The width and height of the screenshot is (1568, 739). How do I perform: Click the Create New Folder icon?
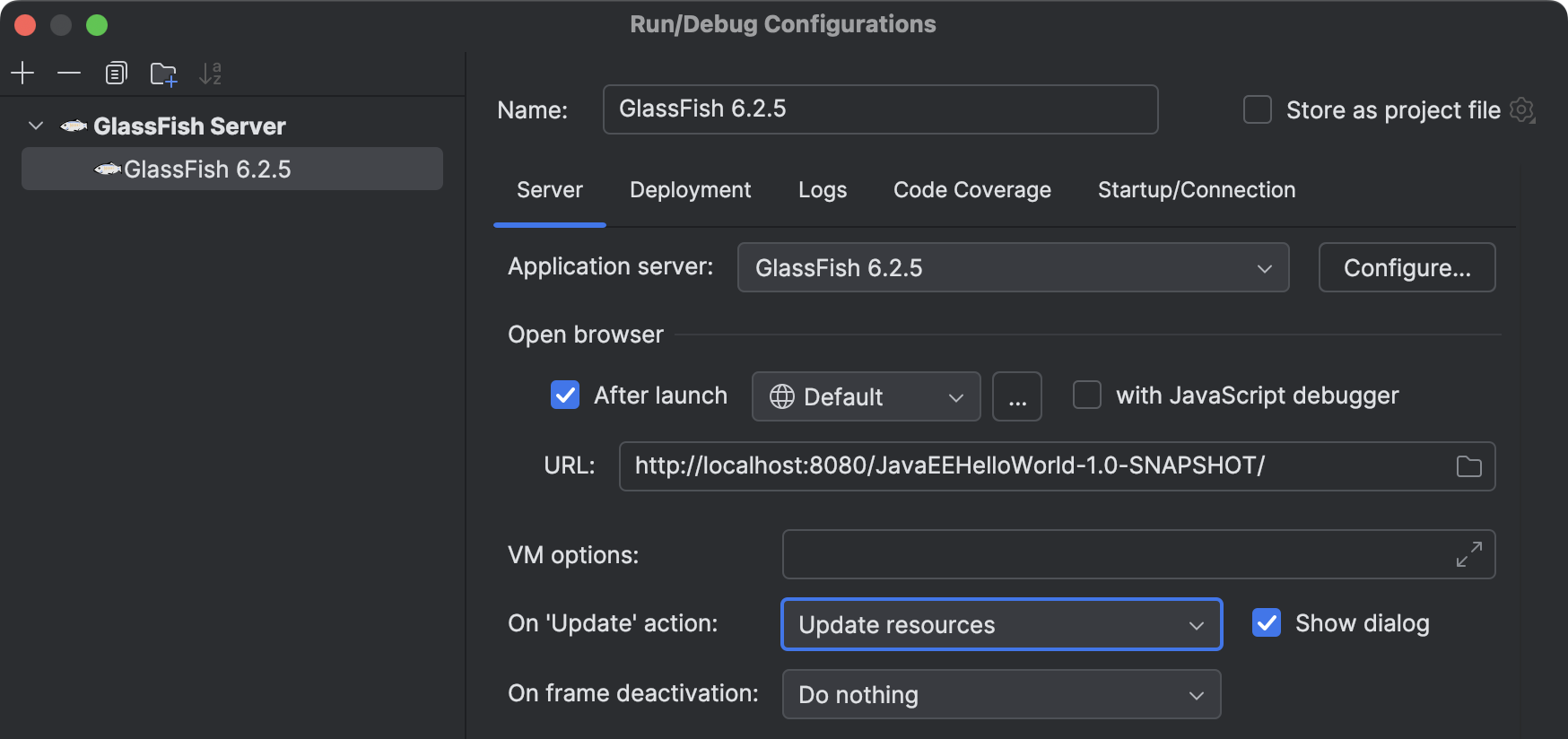tap(163, 74)
